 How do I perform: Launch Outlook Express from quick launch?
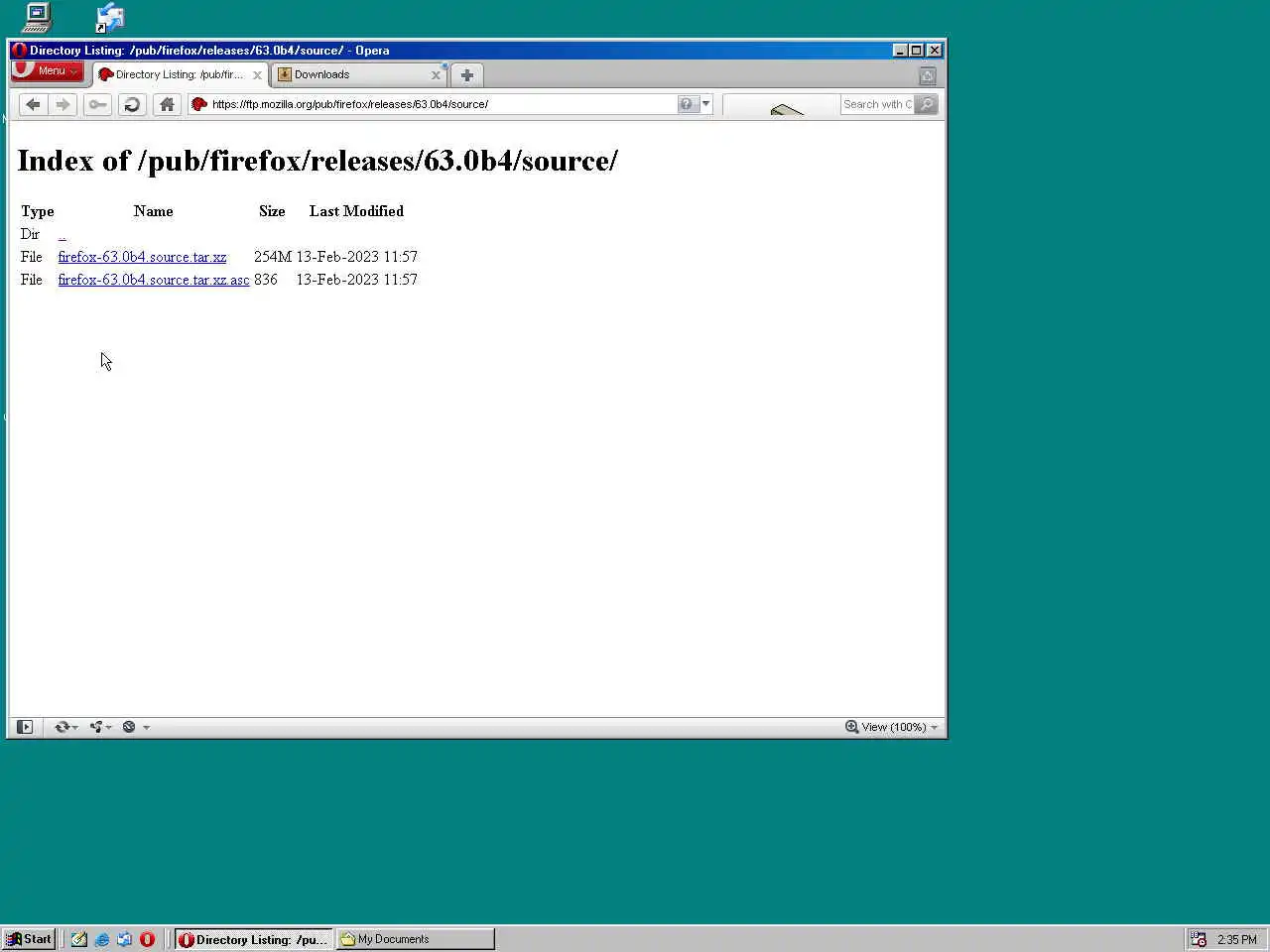(125, 939)
